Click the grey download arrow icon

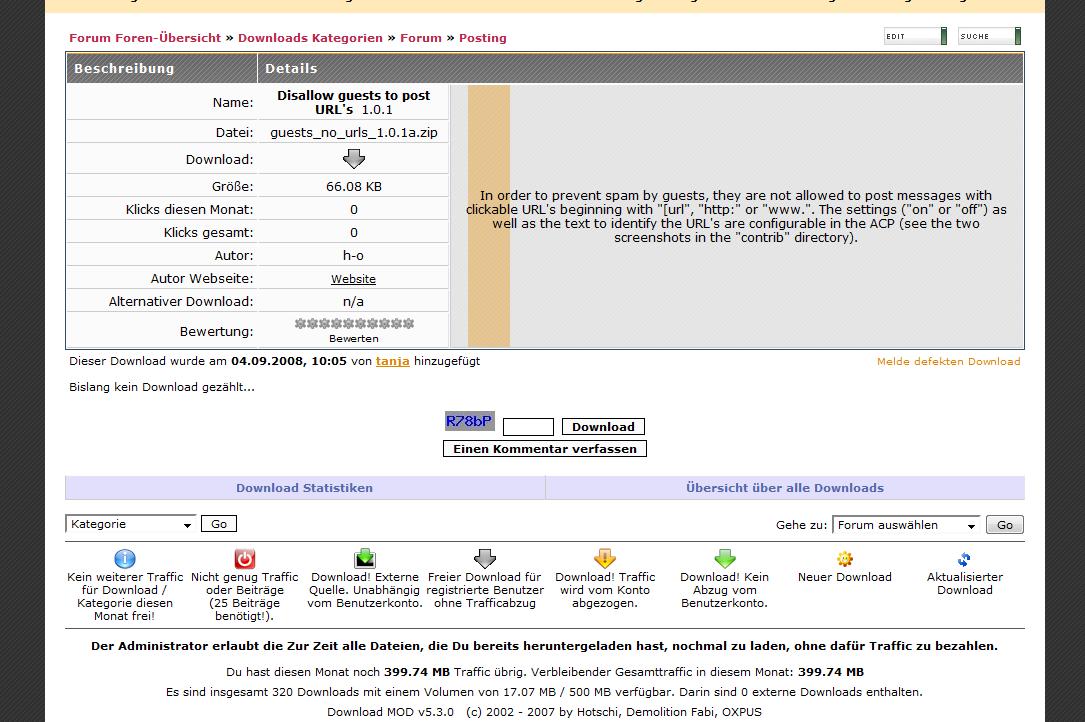pyautogui.click(x=354, y=159)
